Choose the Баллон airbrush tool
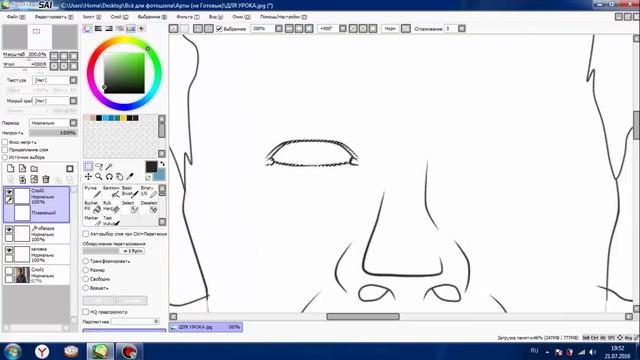The width and height of the screenshot is (640, 360). (111, 191)
